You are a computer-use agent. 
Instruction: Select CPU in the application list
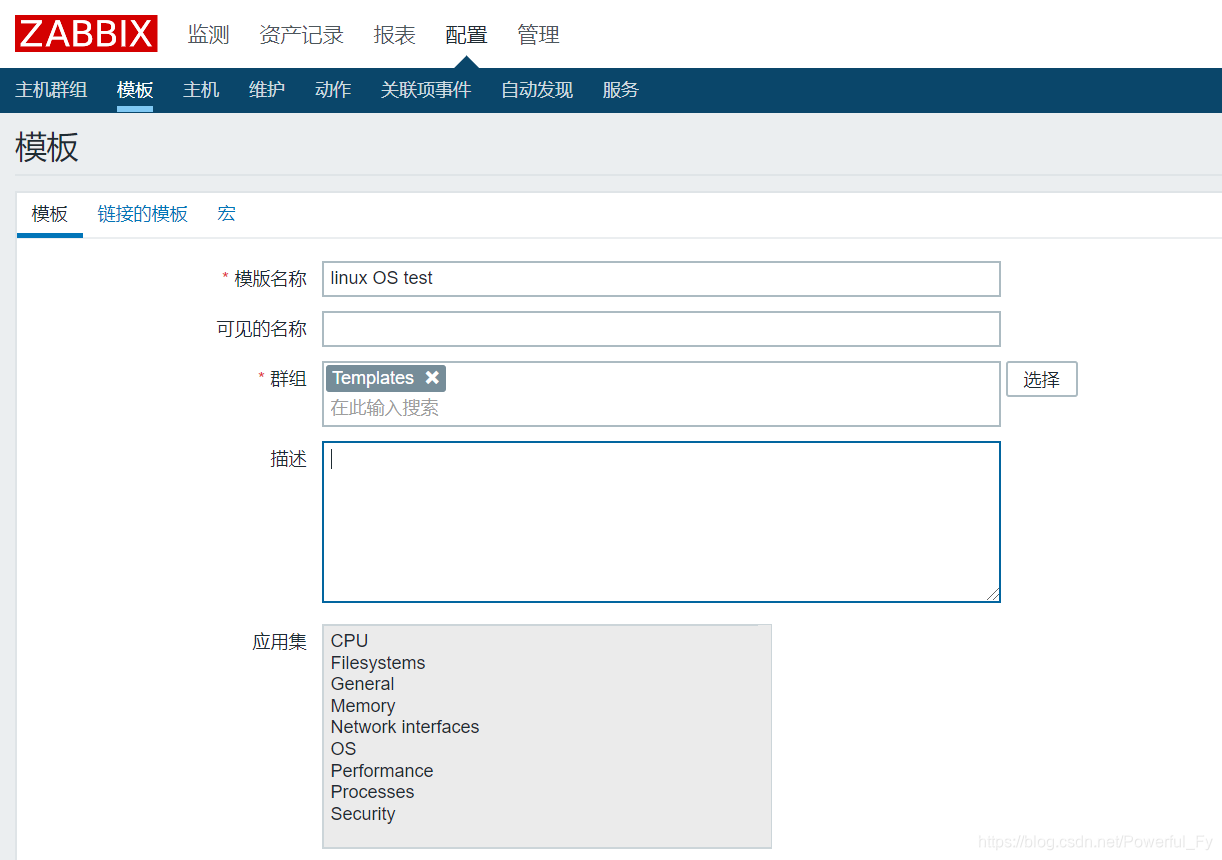349,641
